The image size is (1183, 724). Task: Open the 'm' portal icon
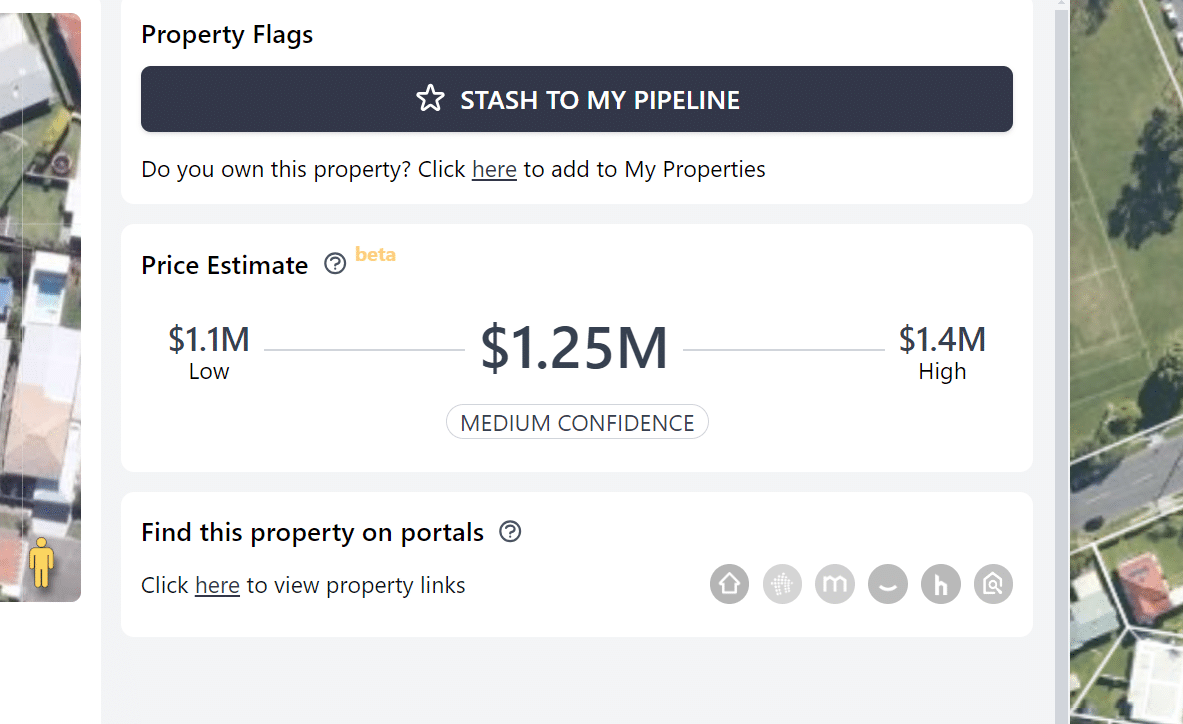(x=835, y=584)
